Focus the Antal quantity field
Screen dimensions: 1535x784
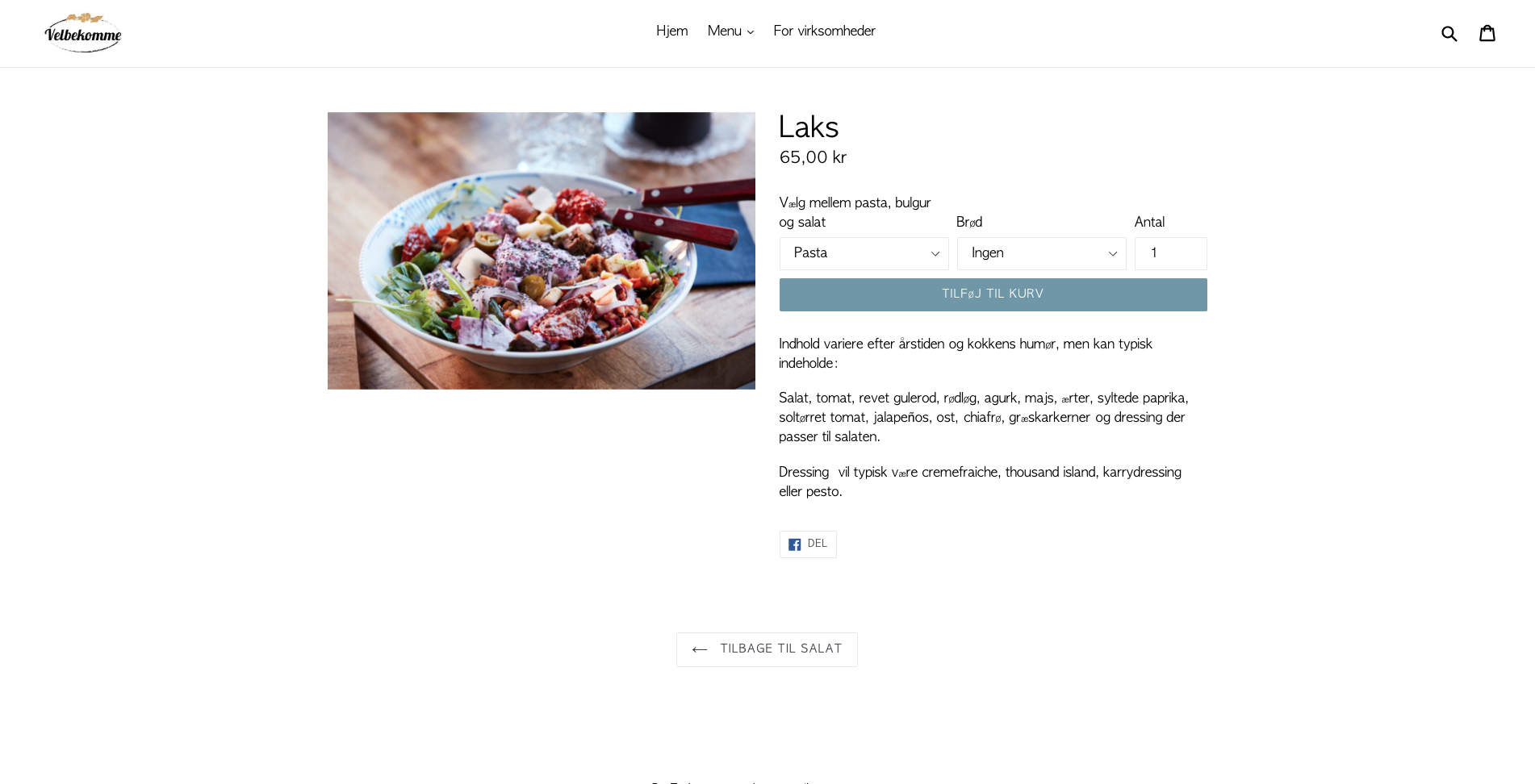coord(1170,253)
